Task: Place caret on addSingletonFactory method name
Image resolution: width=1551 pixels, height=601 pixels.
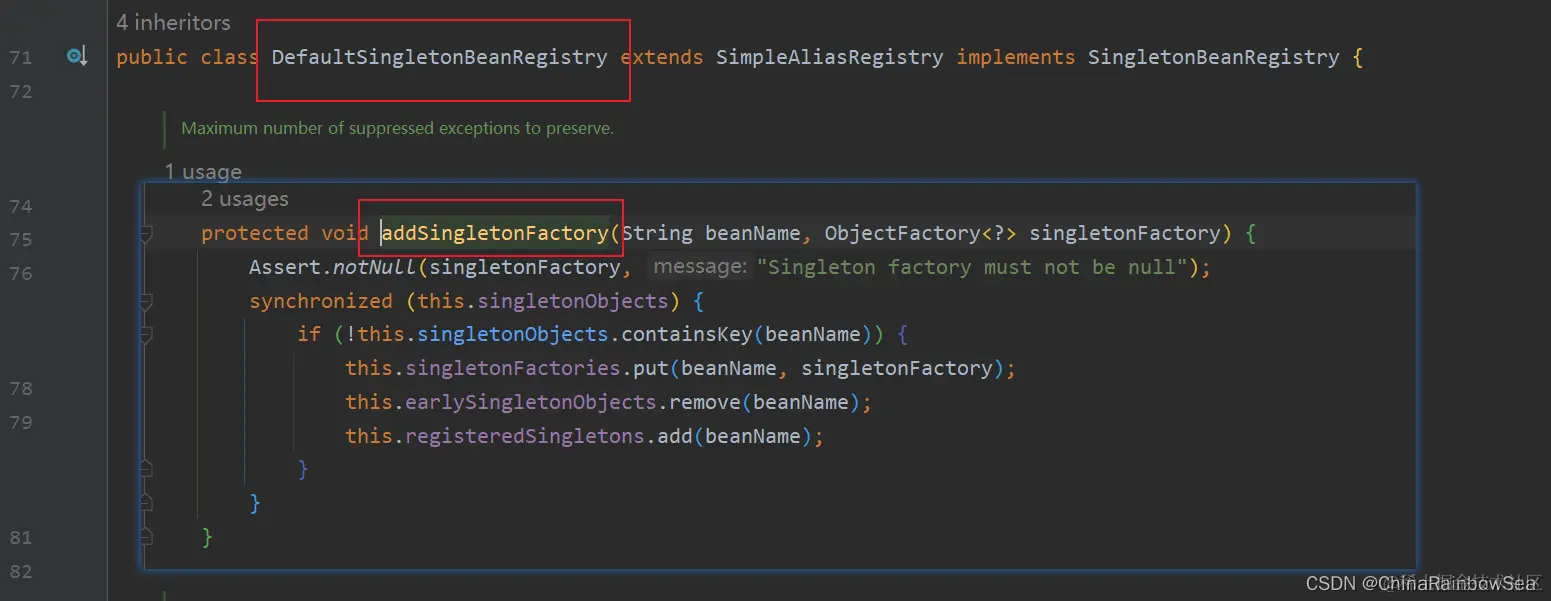Action: pos(495,233)
